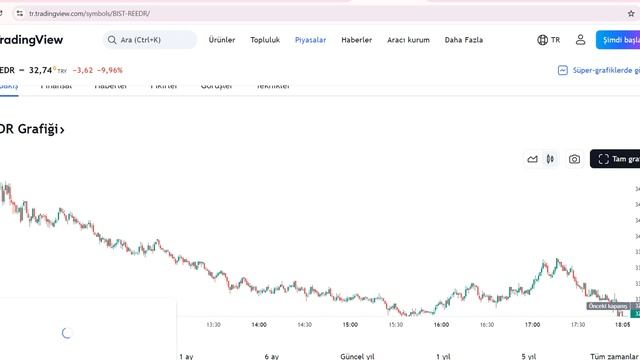Click the 18:05 time axis label
The image size is (640, 360).
tap(622, 325)
